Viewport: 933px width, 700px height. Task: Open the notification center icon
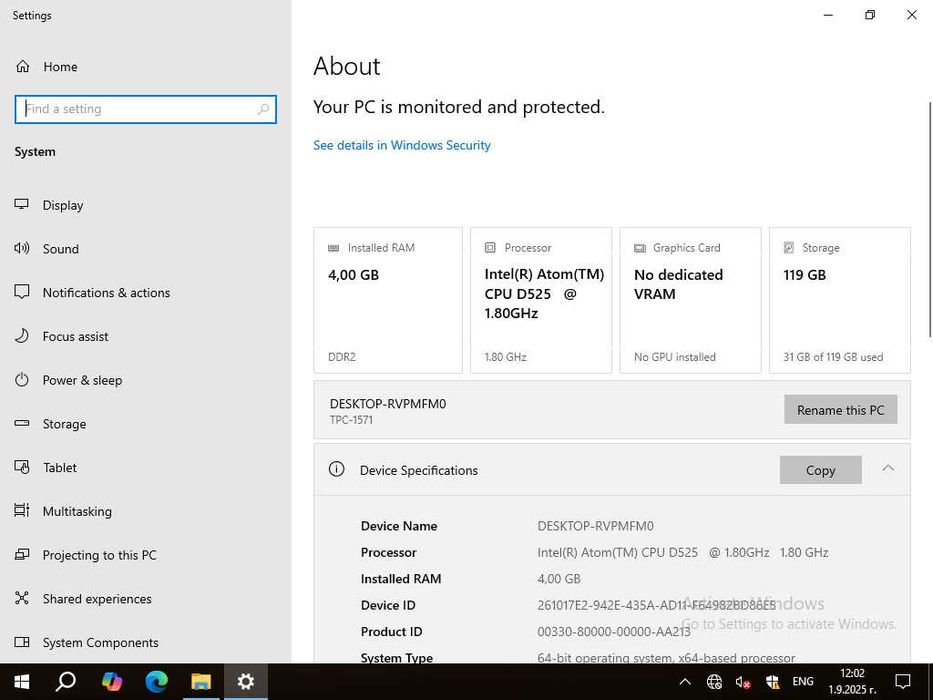click(903, 682)
